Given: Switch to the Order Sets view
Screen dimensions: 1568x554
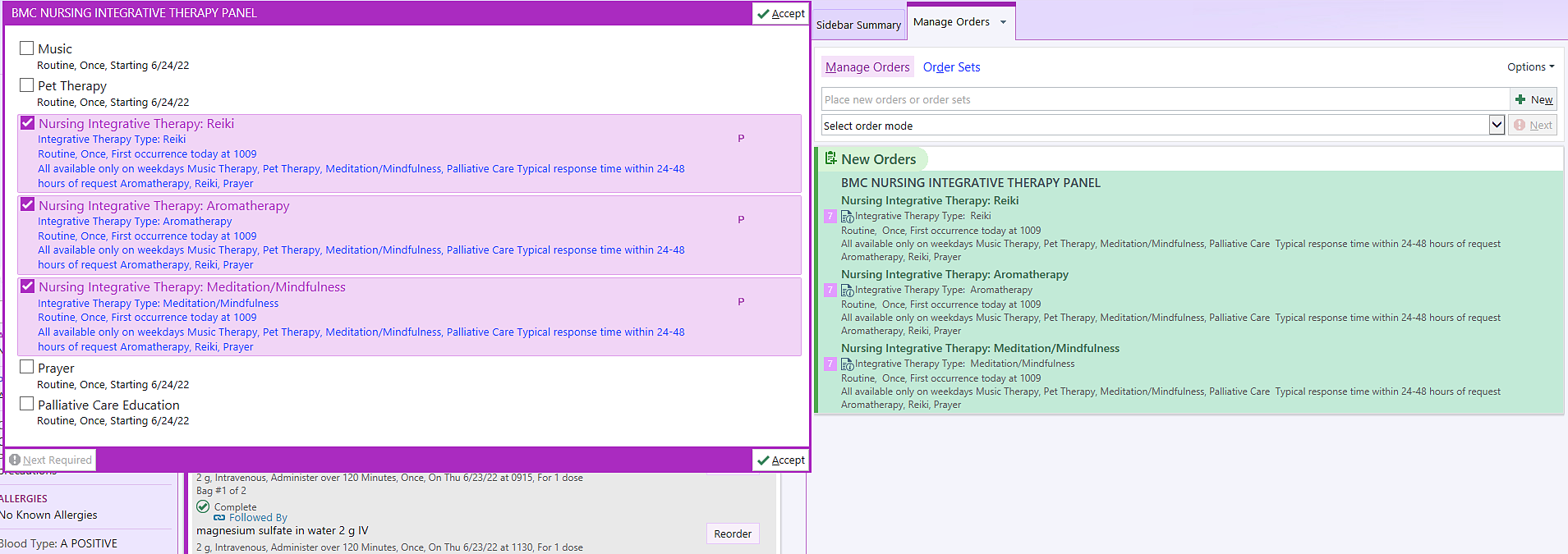Looking at the screenshot, I should pyautogui.click(x=951, y=67).
